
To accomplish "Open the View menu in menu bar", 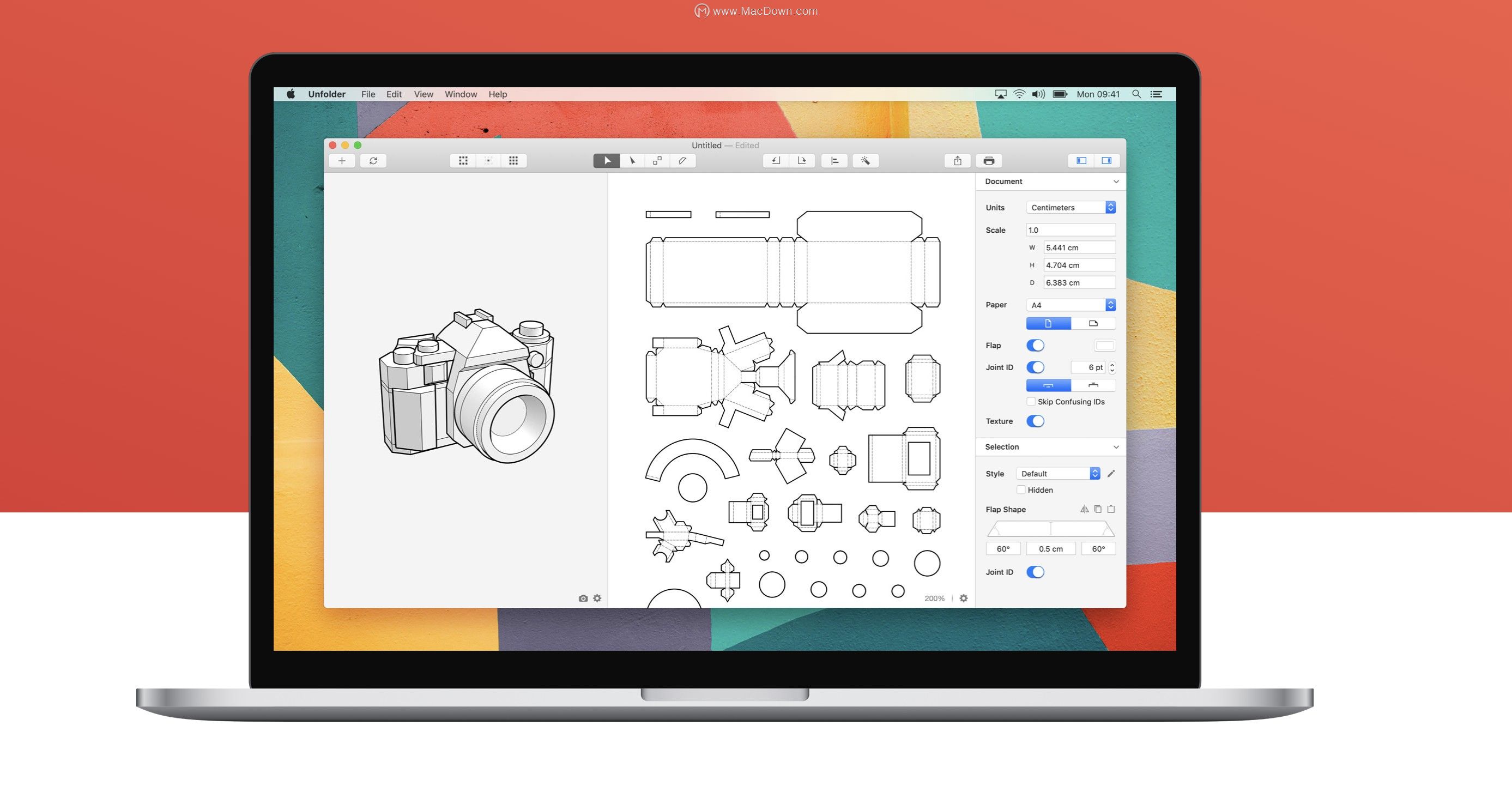I will (423, 94).
